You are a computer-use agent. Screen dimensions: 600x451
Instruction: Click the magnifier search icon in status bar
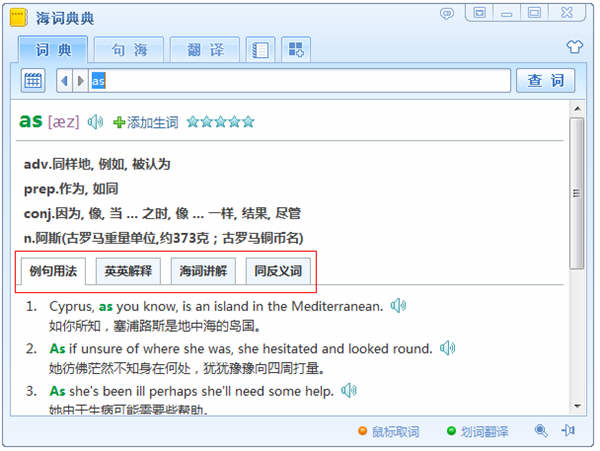(x=541, y=431)
